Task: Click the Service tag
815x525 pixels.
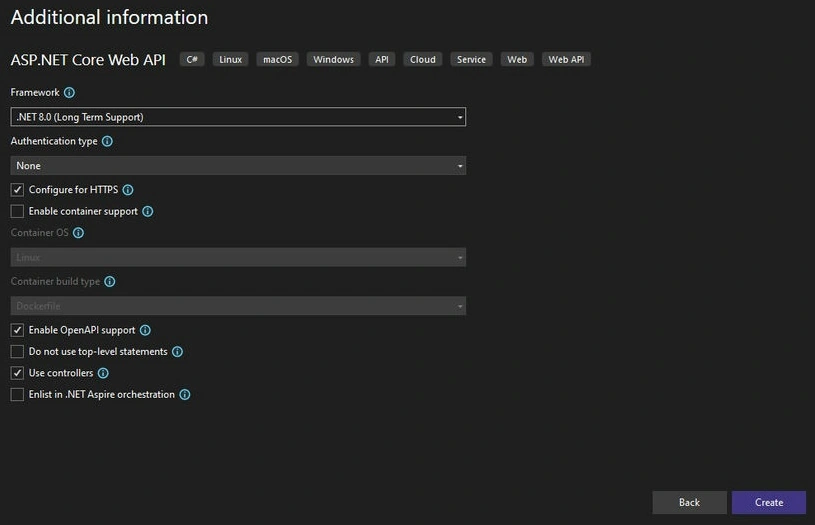Action: [x=471, y=59]
